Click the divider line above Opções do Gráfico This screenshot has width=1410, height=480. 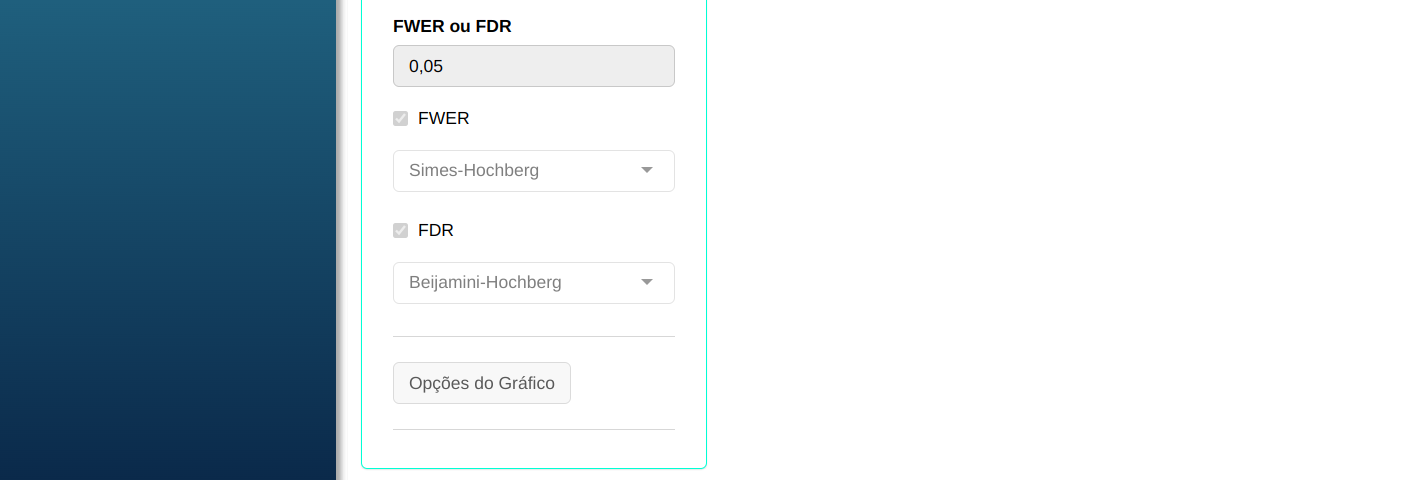[x=533, y=337]
